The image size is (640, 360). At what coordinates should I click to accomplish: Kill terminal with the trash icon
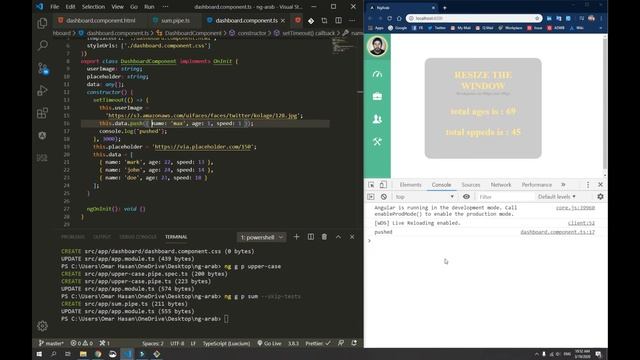pyautogui.click(x=324, y=237)
